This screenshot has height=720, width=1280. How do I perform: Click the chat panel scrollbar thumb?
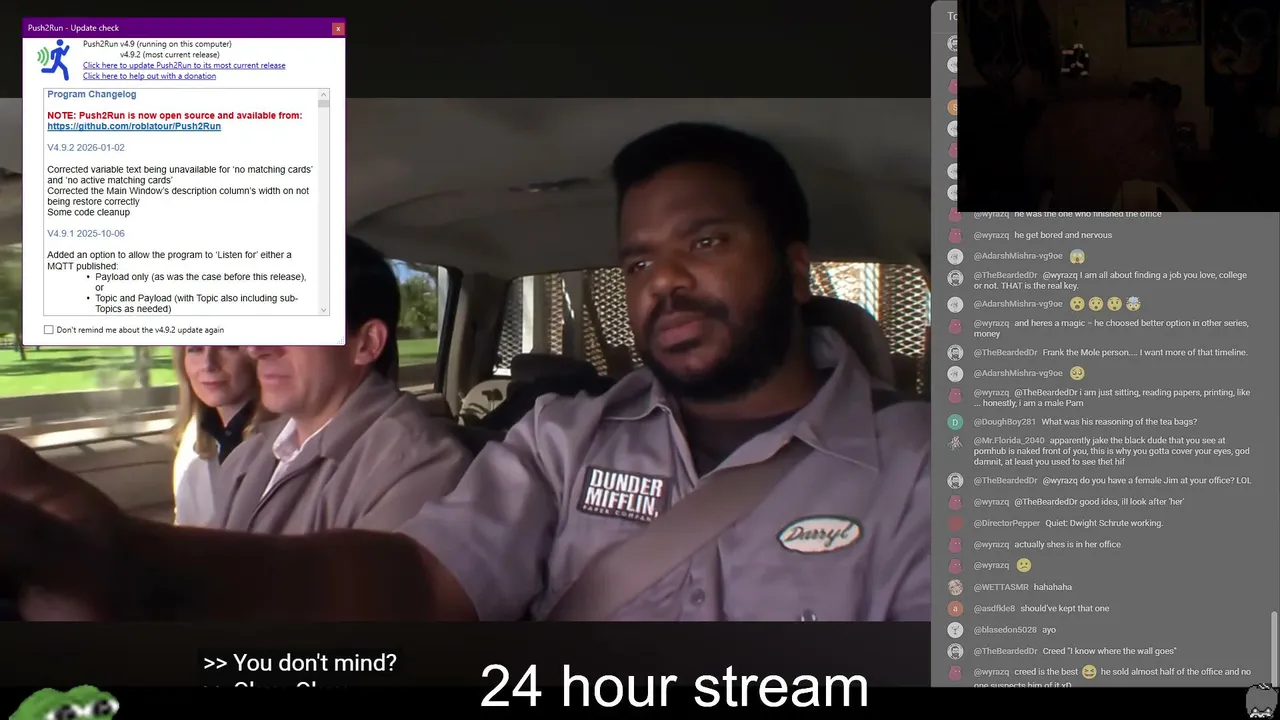[1274, 649]
